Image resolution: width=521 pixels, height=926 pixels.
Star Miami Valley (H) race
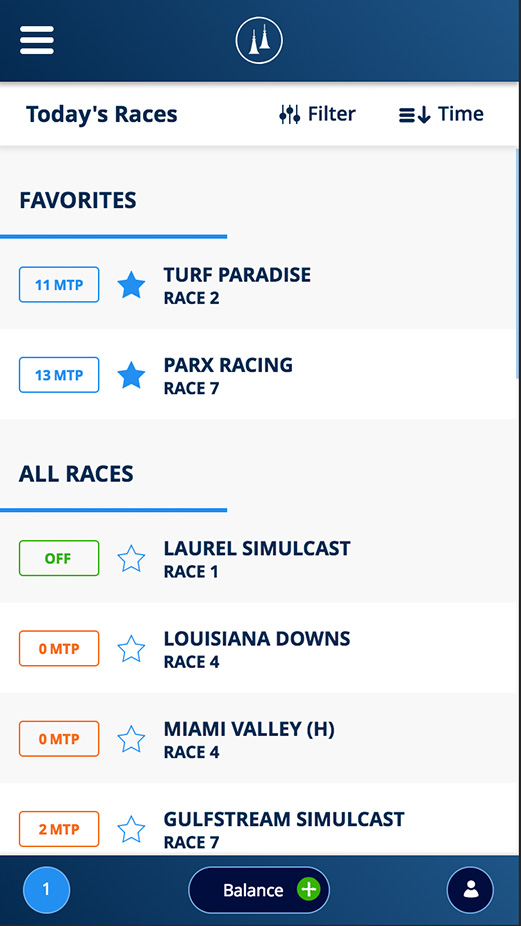[x=131, y=739]
